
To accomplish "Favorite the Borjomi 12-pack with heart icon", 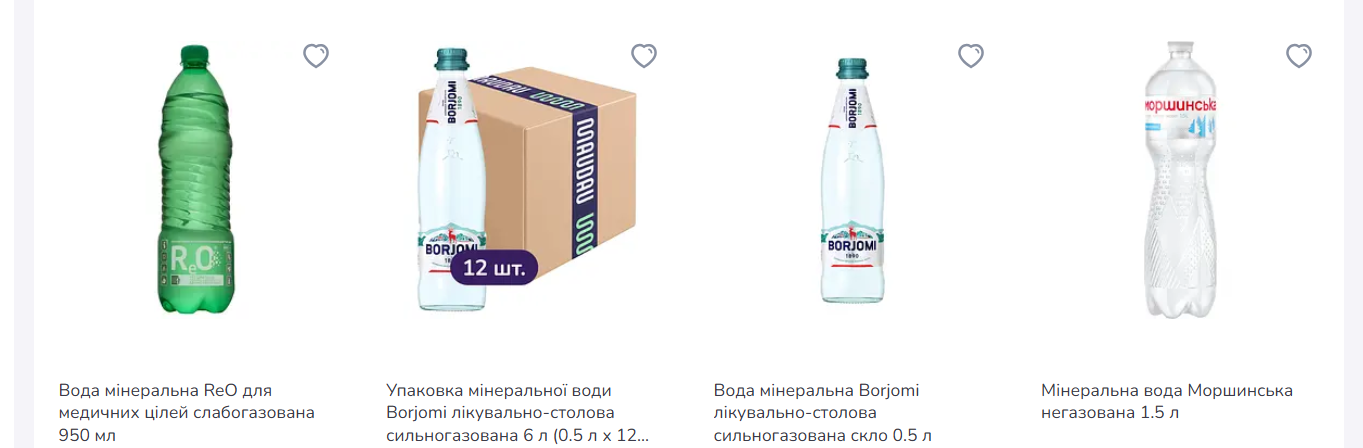I will click(644, 56).
